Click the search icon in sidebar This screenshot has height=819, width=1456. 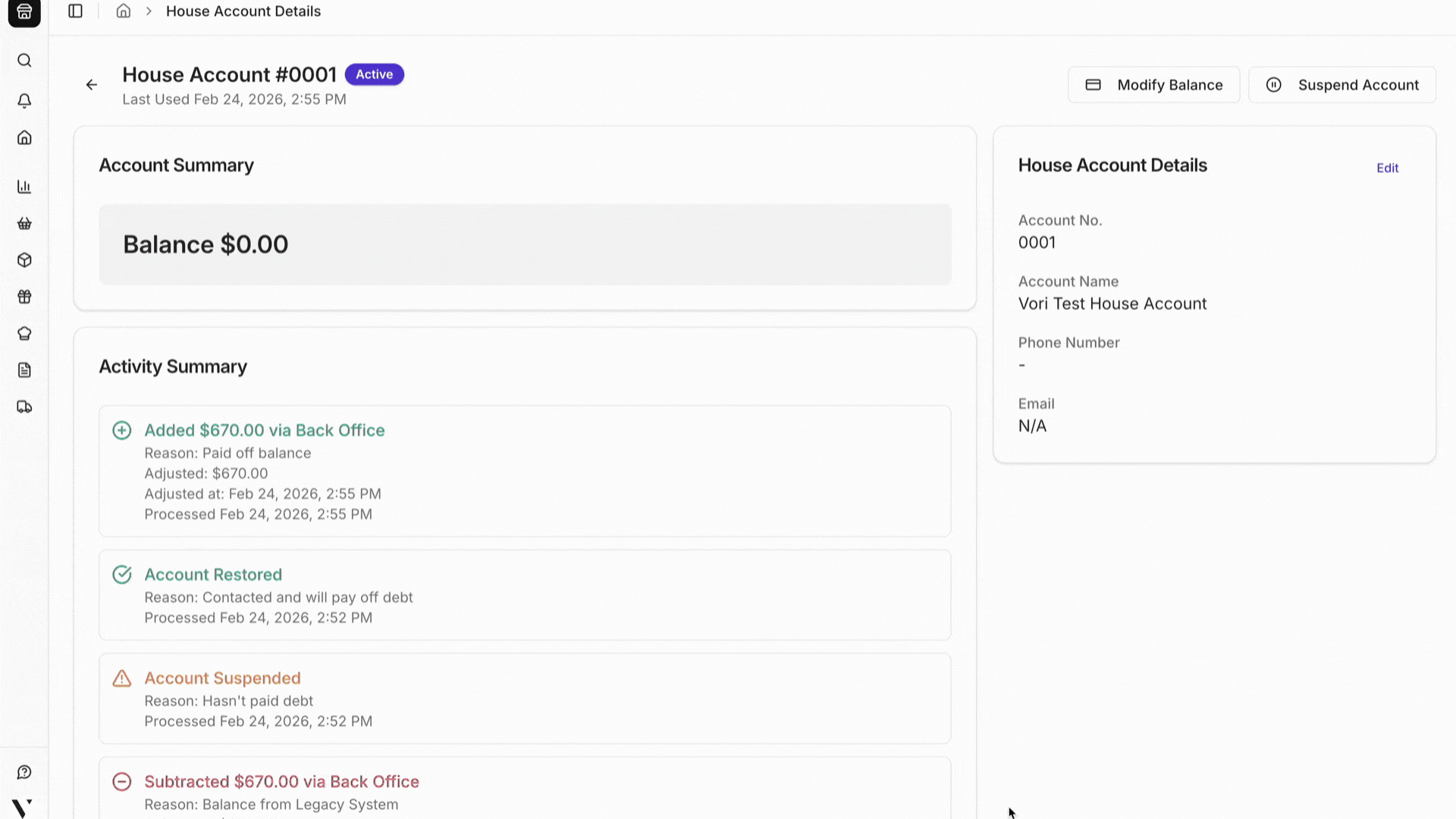24,61
